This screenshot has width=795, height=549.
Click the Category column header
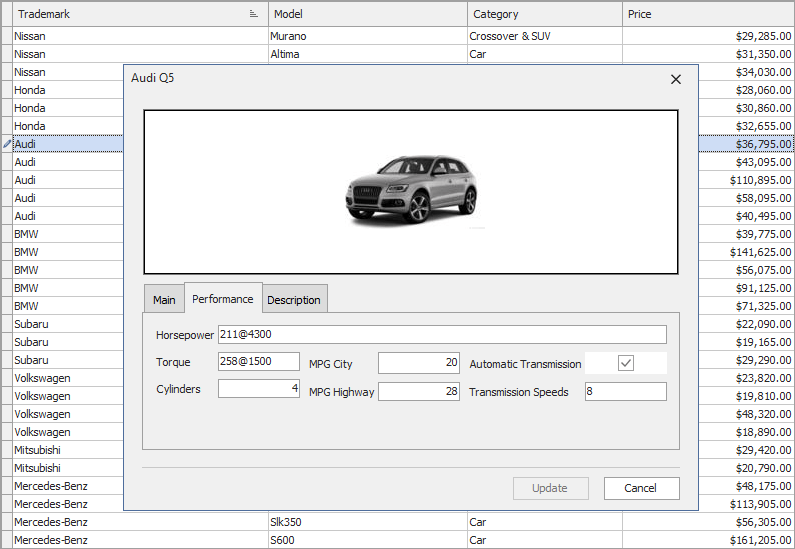[544, 14]
